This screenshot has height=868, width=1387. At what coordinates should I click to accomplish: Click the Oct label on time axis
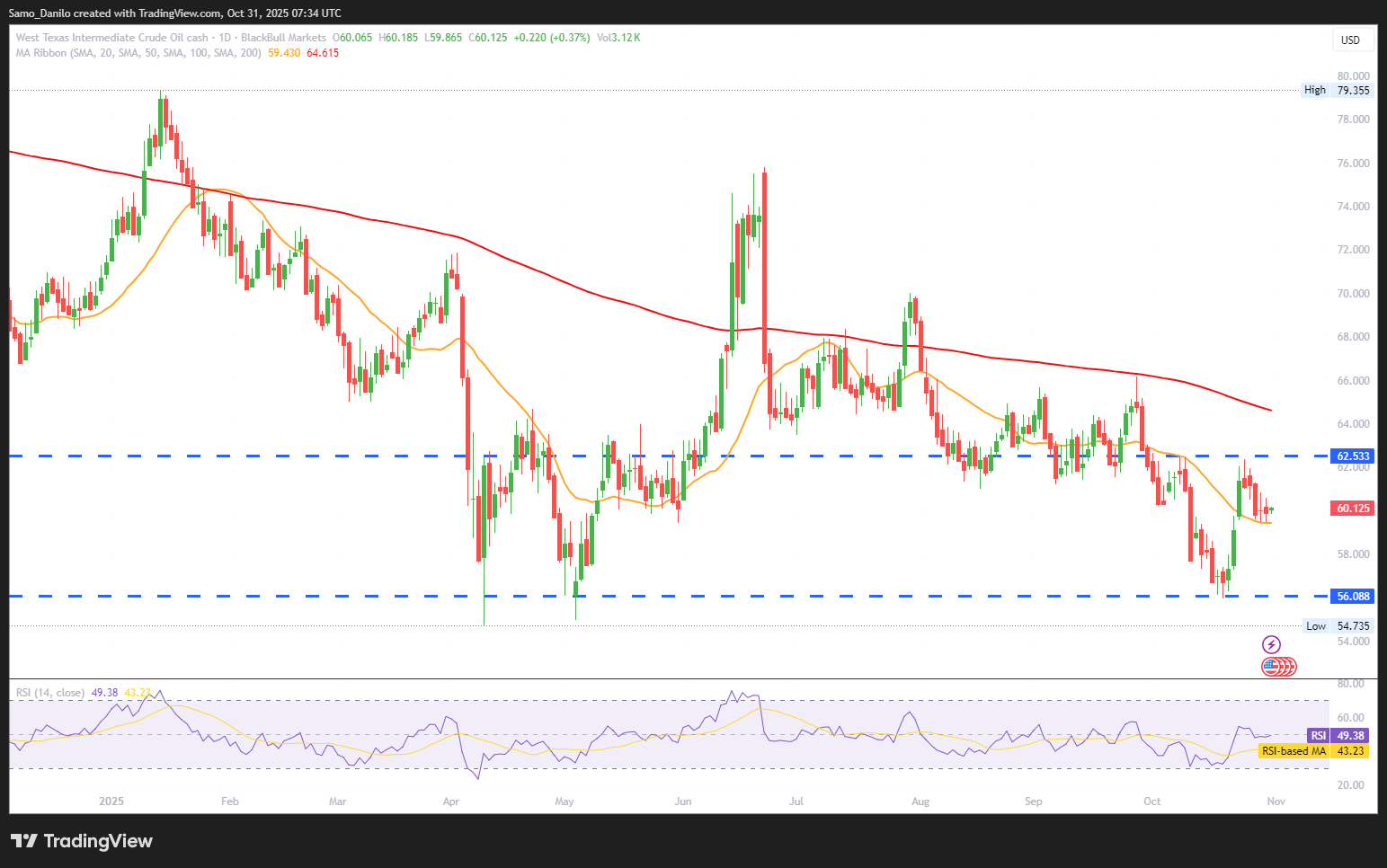point(1151,802)
